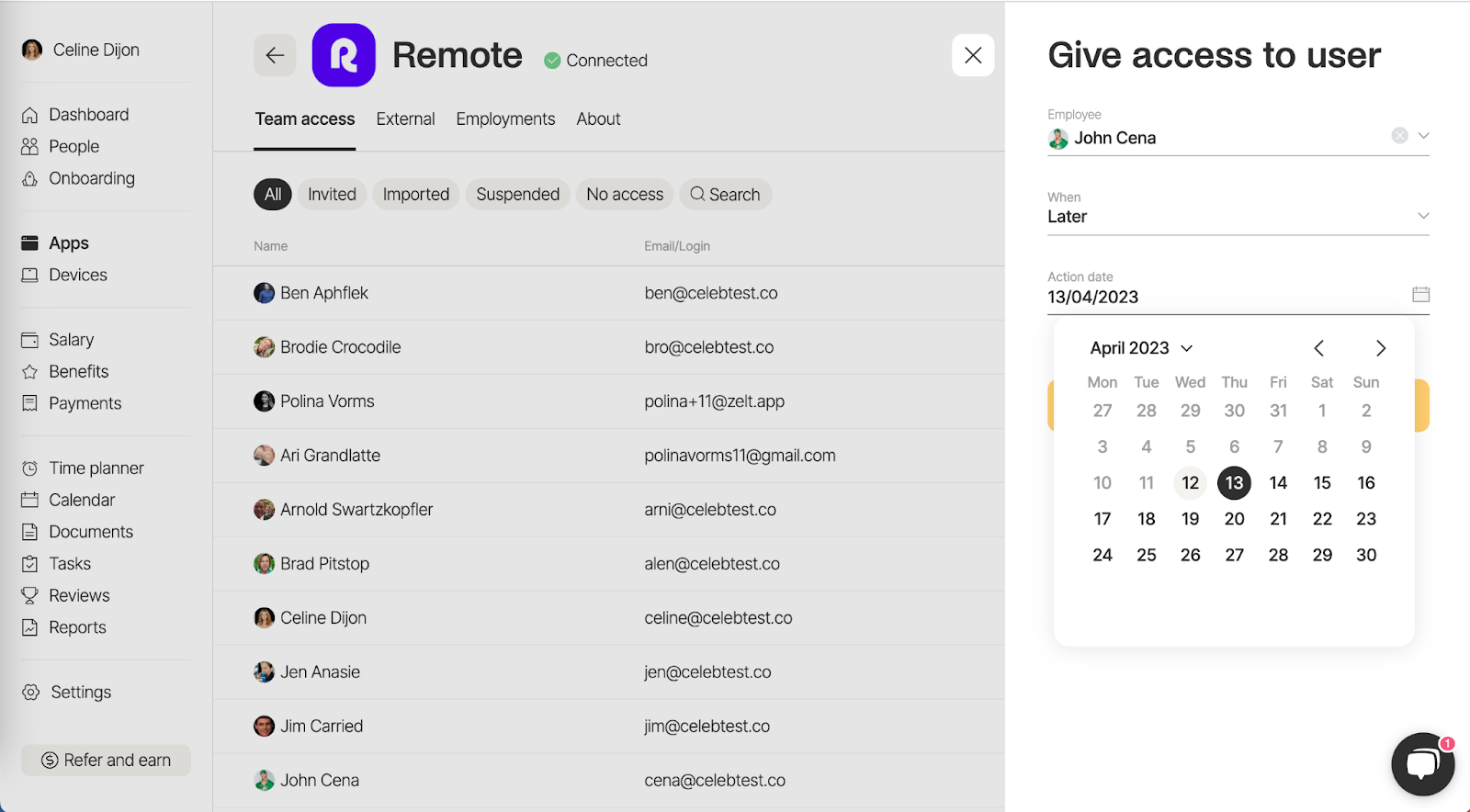Image resolution: width=1470 pixels, height=812 pixels.
Task: Click email cena@celebtest.co
Action: 715,781
